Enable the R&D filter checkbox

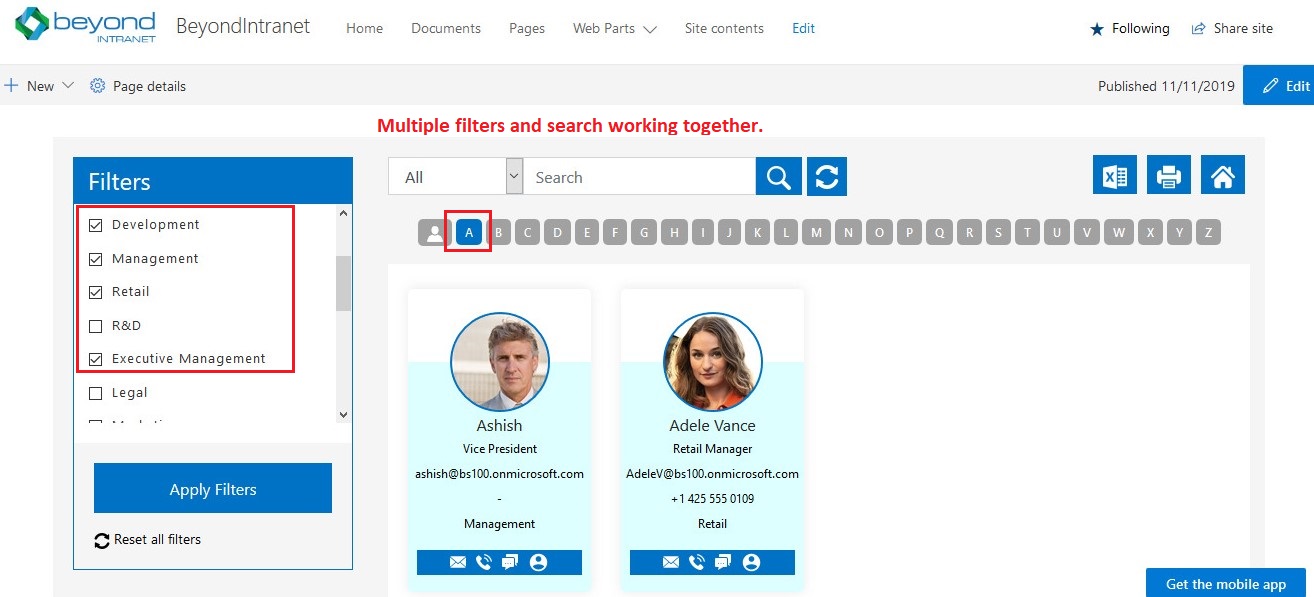tap(96, 325)
